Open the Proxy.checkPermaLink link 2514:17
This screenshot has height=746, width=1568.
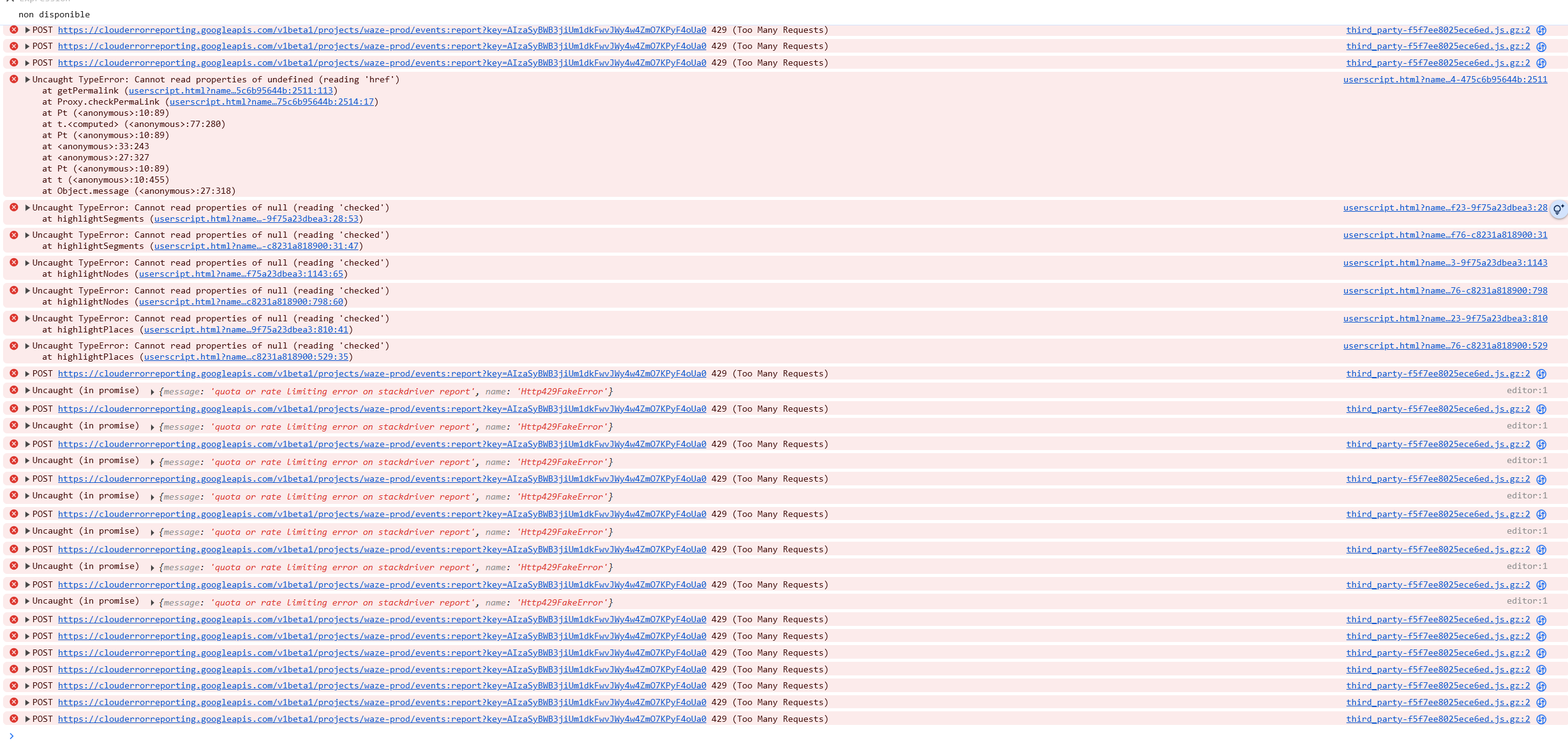271,102
